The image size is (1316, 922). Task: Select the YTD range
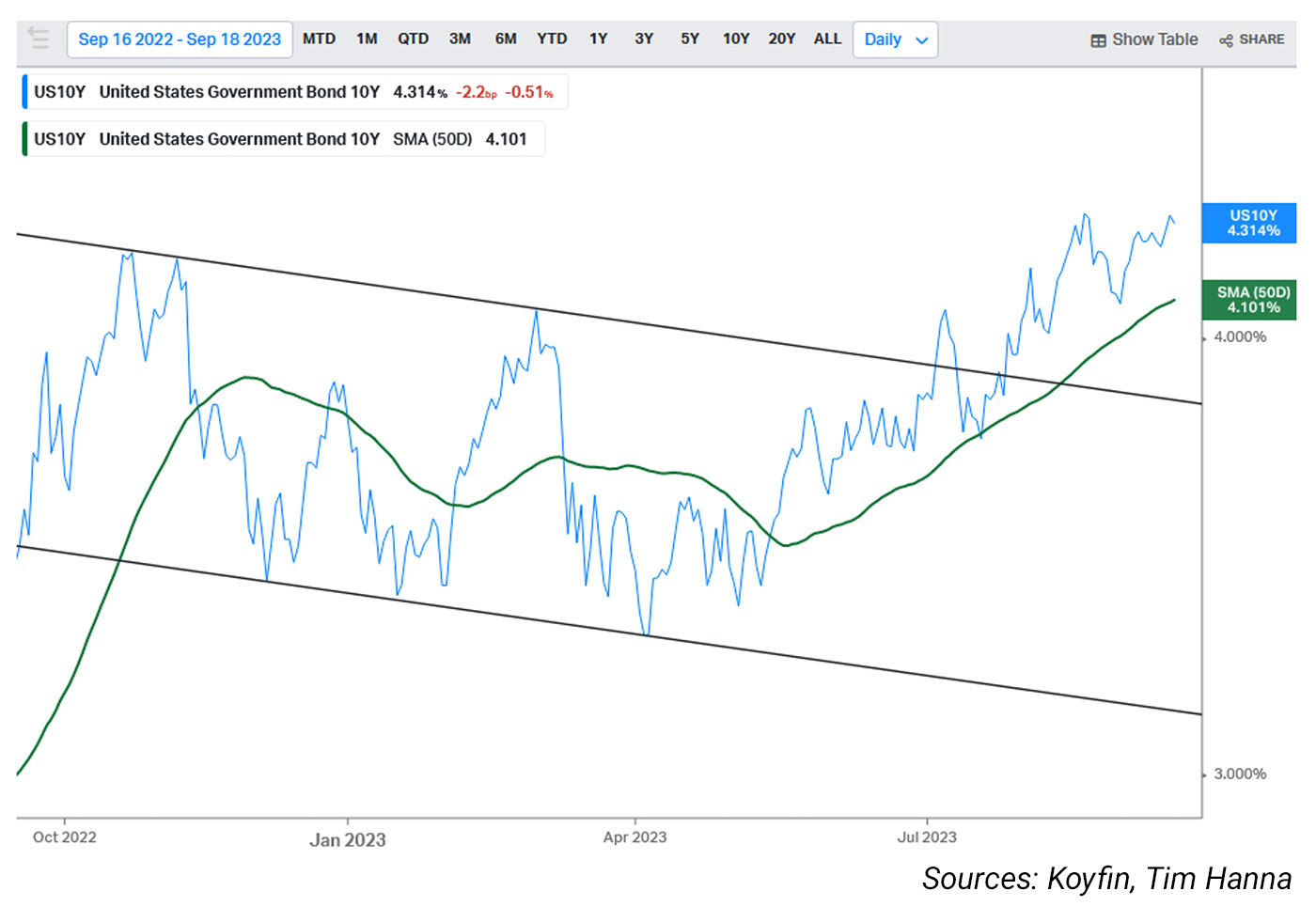point(552,39)
